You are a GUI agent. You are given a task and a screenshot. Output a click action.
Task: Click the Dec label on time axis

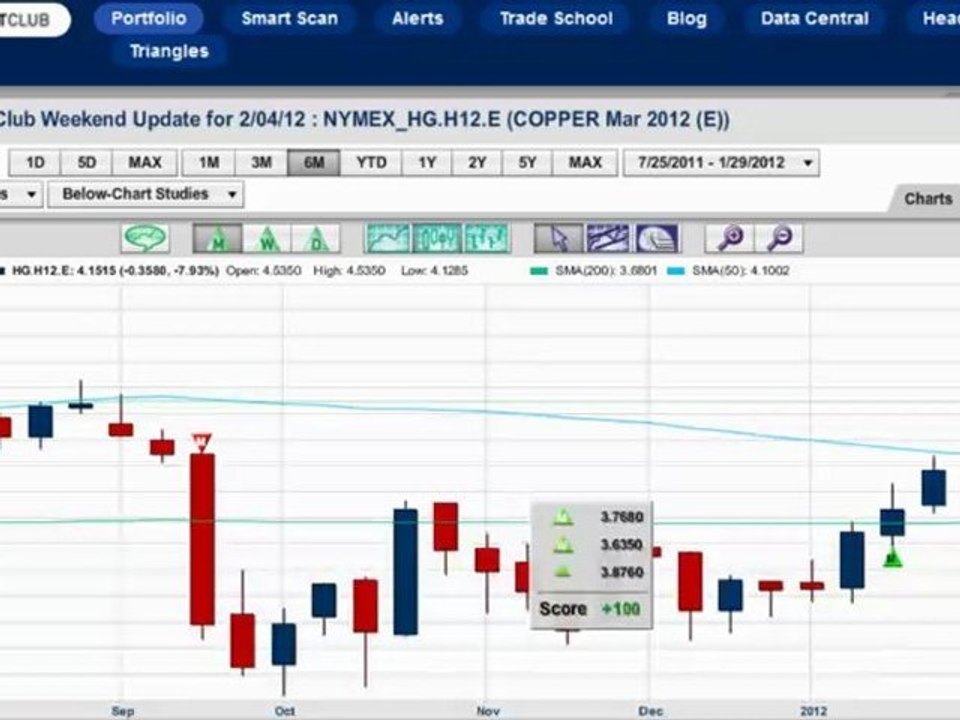tap(650, 711)
